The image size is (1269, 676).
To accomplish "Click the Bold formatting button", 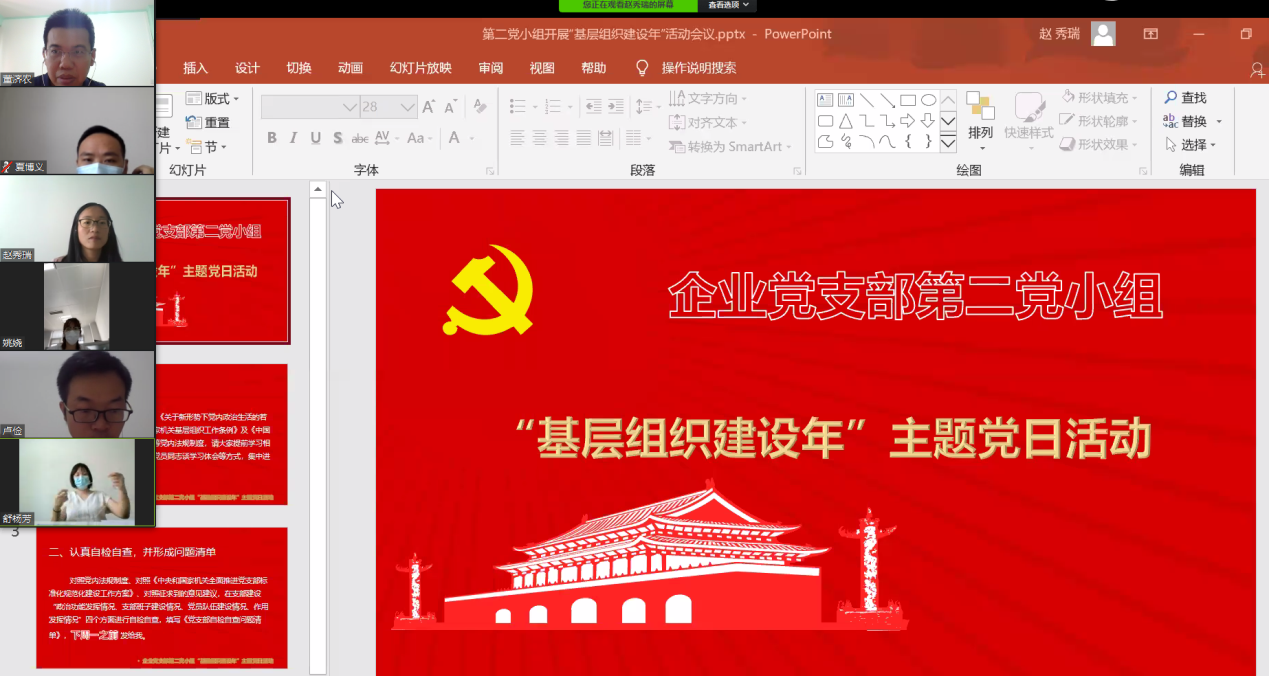I will (x=272, y=138).
